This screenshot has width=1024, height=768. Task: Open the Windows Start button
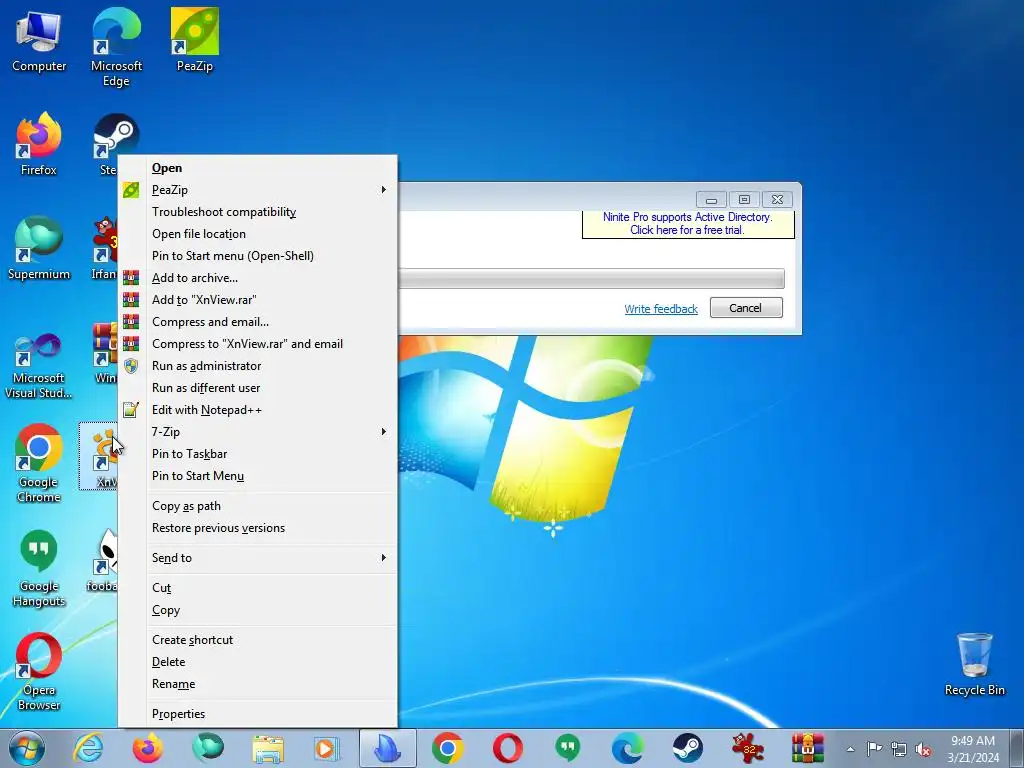click(27, 748)
